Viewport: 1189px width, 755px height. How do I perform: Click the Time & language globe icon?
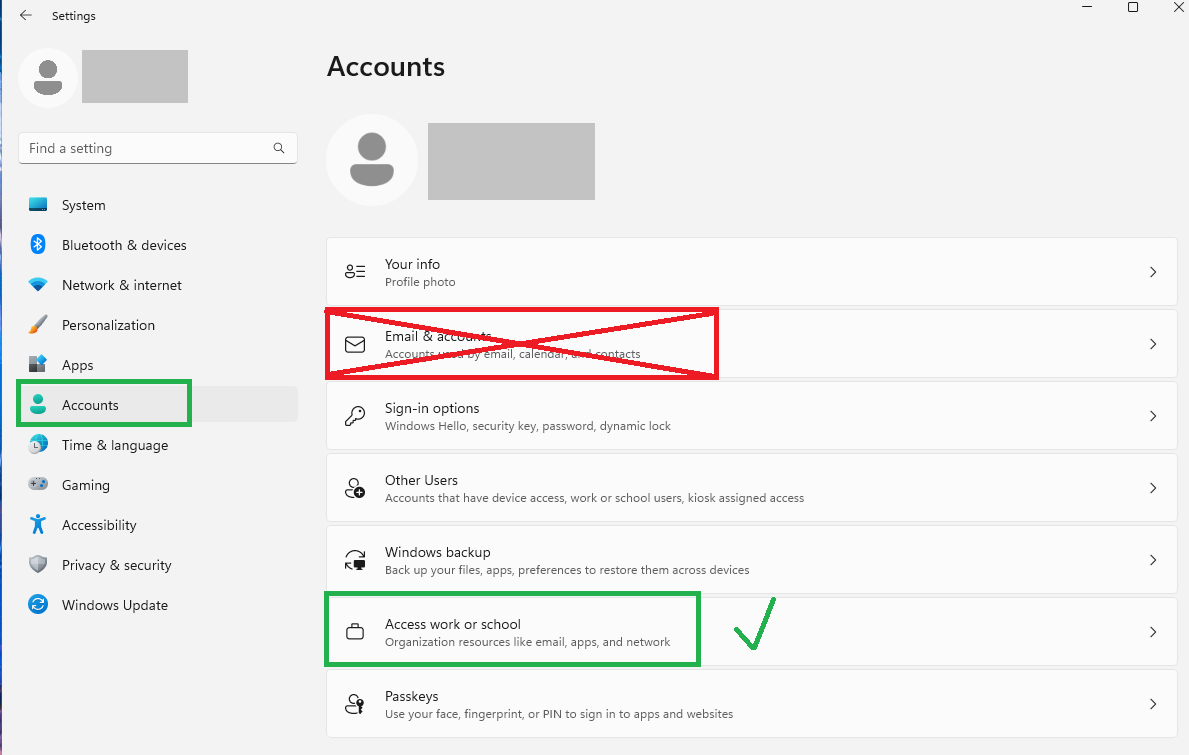[x=38, y=444]
